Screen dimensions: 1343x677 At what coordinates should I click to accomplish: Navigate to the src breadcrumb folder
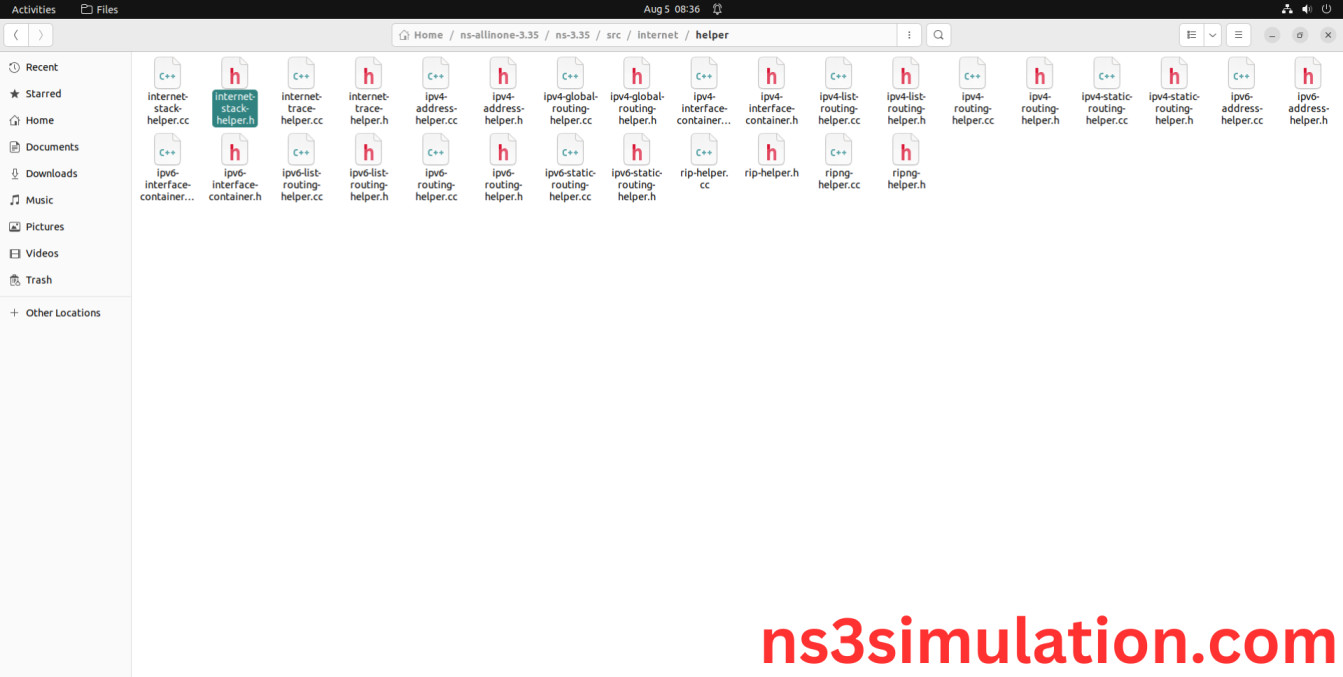pos(613,35)
